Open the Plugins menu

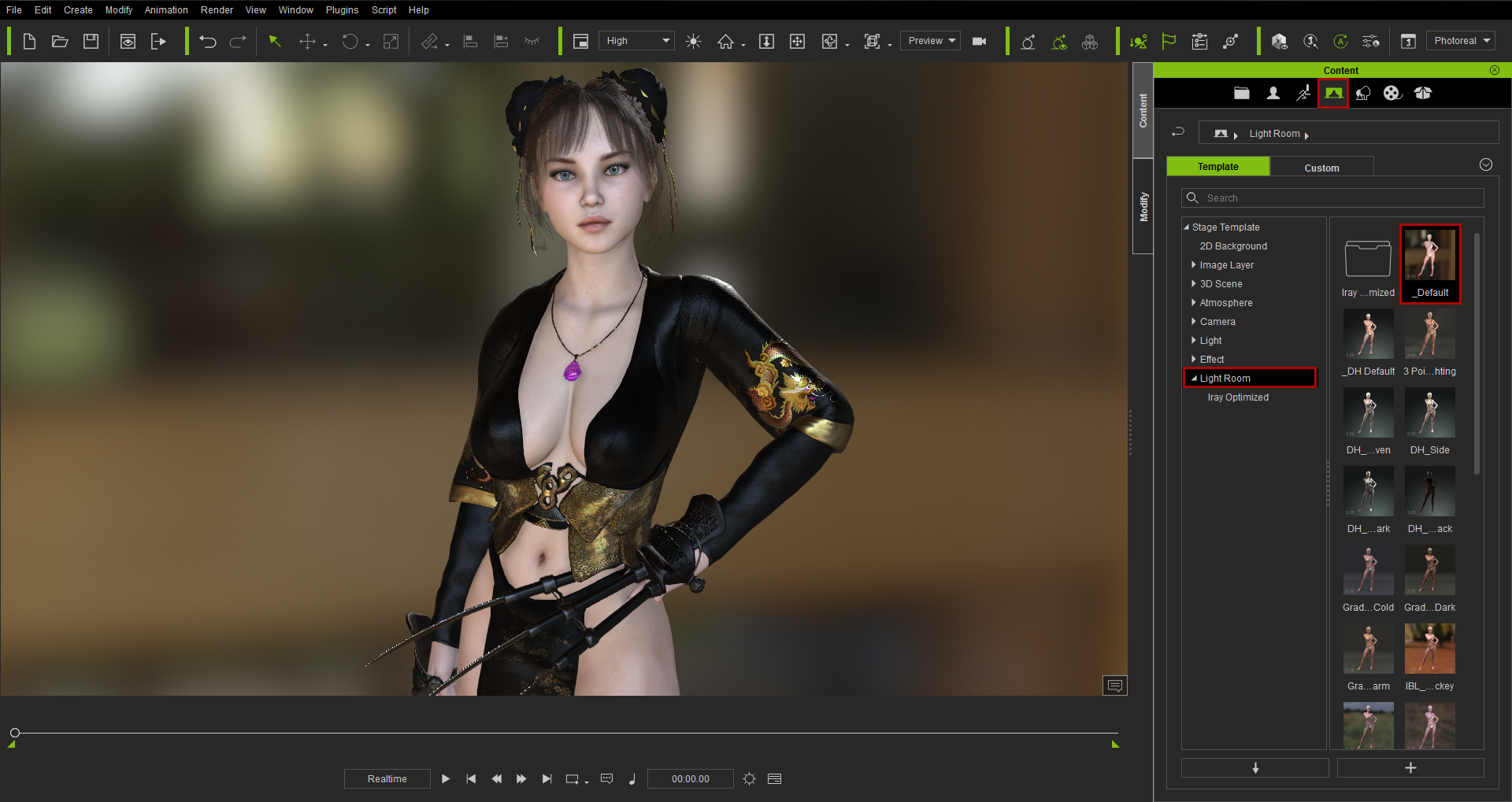click(x=342, y=10)
